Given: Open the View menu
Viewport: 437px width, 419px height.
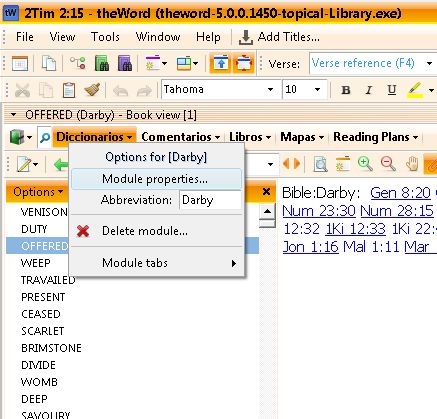Looking at the screenshot, I should (x=62, y=37).
